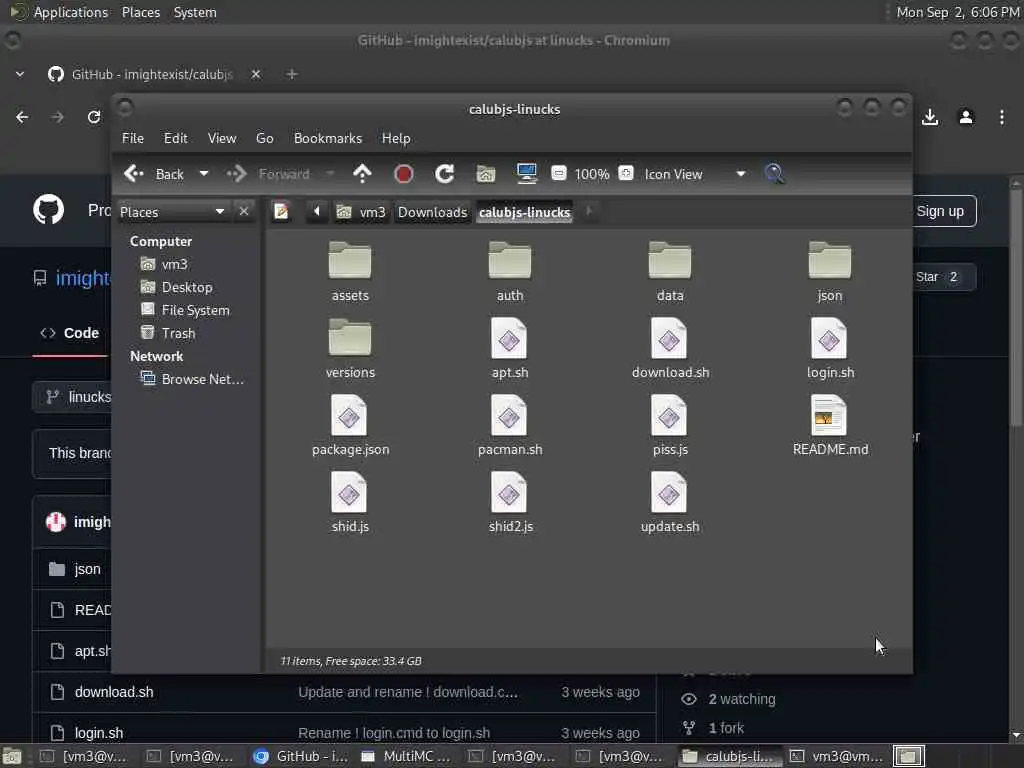The width and height of the screenshot is (1024, 768).
Task: Select package.json file icon
Action: (x=349, y=415)
